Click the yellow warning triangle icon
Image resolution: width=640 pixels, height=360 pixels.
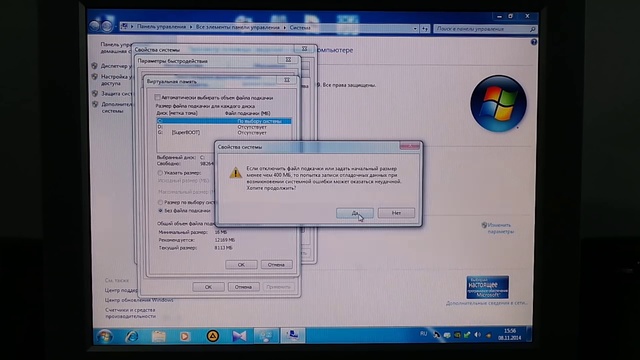236,173
